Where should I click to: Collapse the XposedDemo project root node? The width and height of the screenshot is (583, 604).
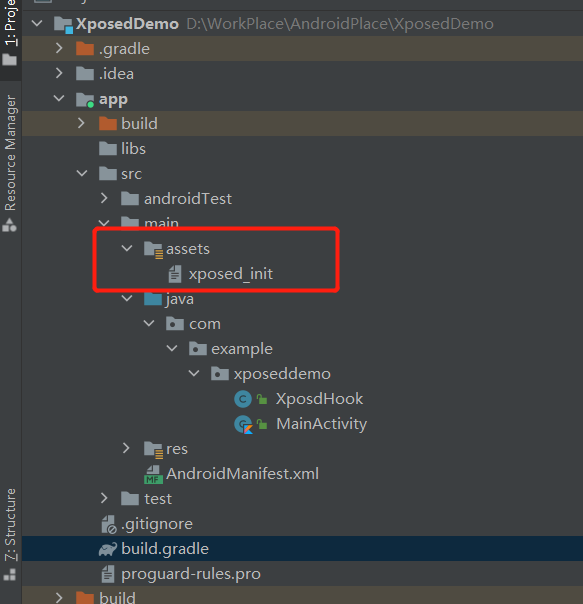[x=37, y=23]
